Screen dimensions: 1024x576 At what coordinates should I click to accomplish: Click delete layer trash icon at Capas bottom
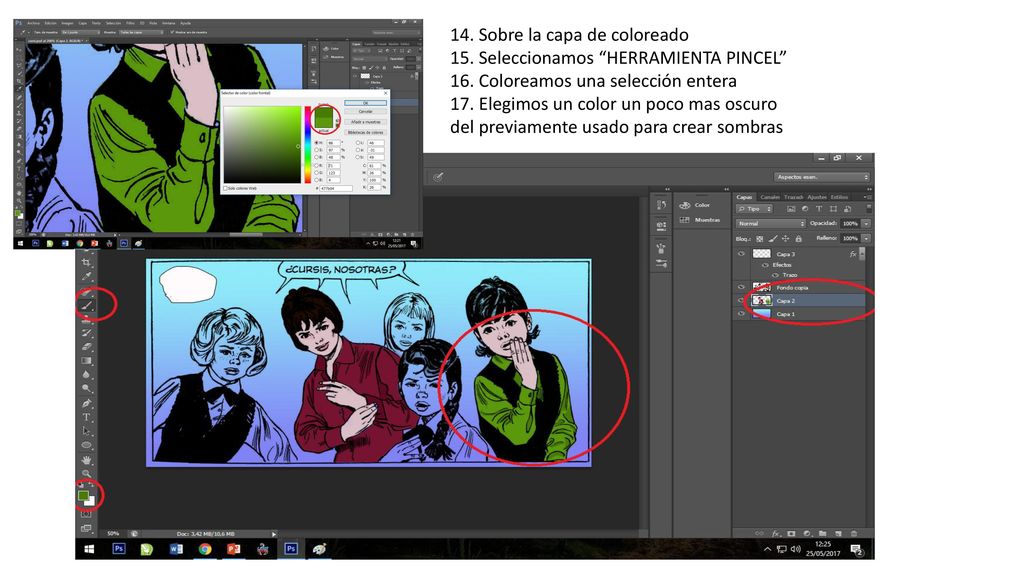click(x=854, y=534)
